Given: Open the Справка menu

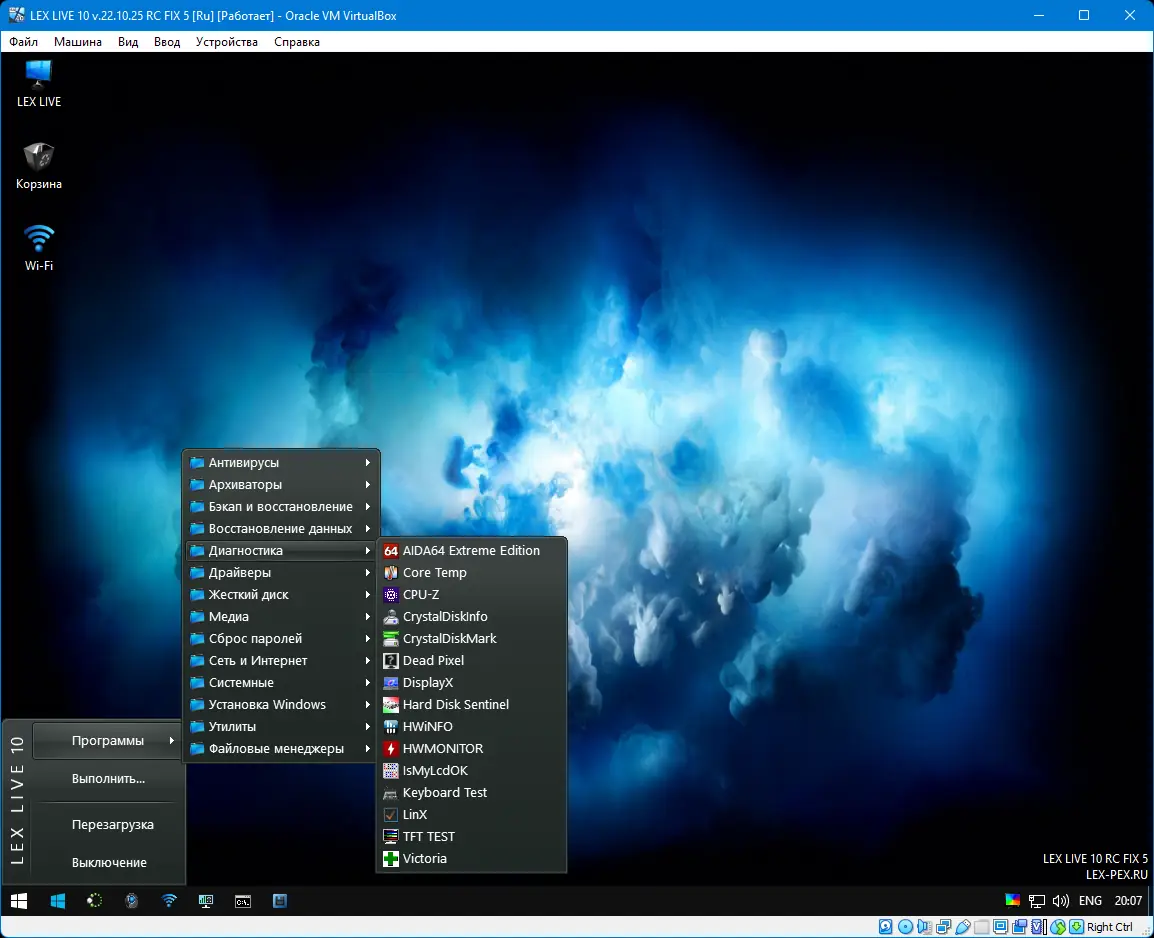Looking at the screenshot, I should [297, 42].
